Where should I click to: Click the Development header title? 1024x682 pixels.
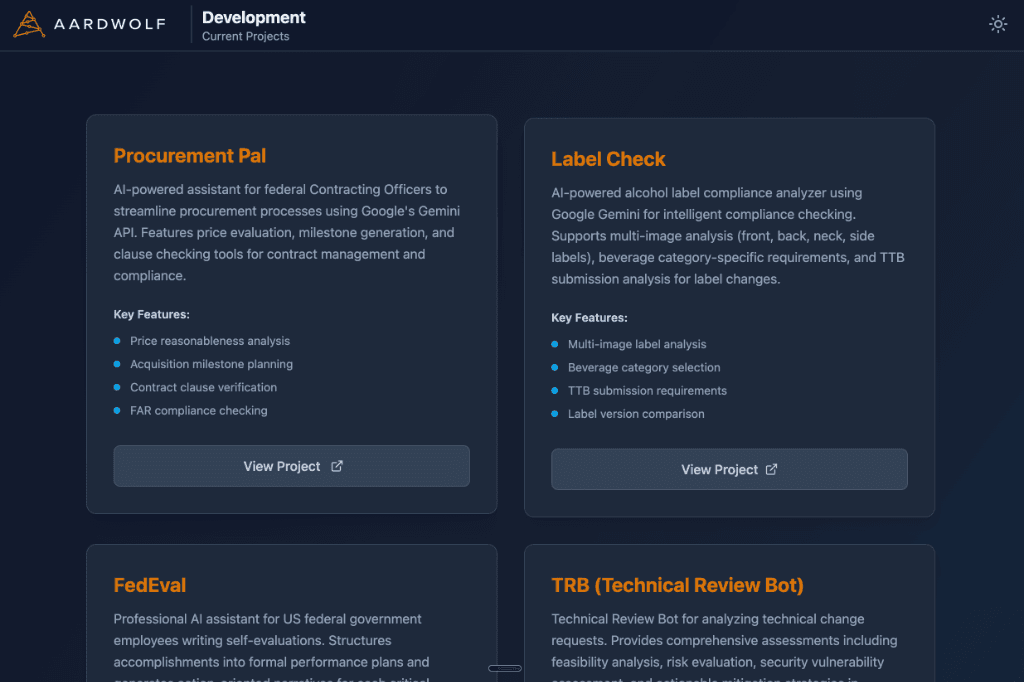[x=253, y=17]
